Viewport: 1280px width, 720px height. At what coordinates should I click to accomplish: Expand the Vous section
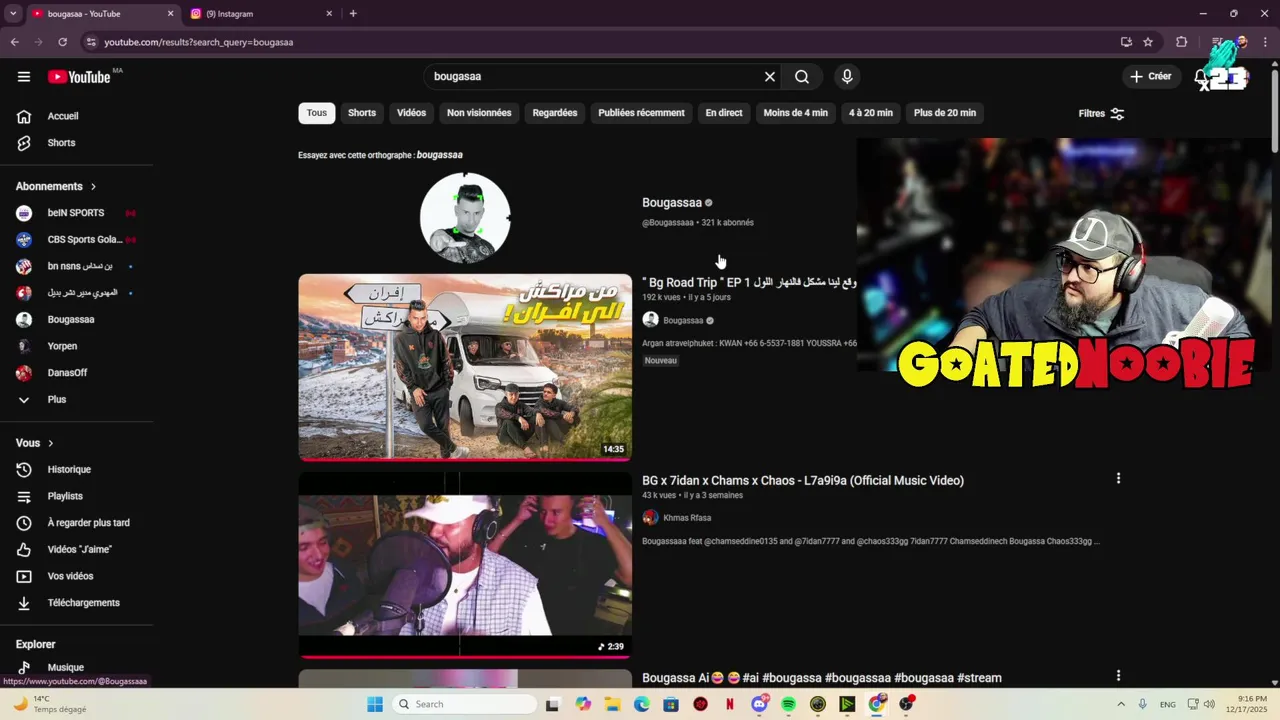pos(35,443)
